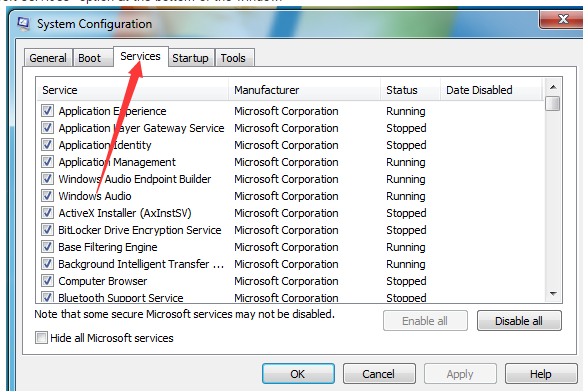The width and height of the screenshot is (583, 391).
Task: Toggle Application Identity checkbox
Action: (x=47, y=145)
